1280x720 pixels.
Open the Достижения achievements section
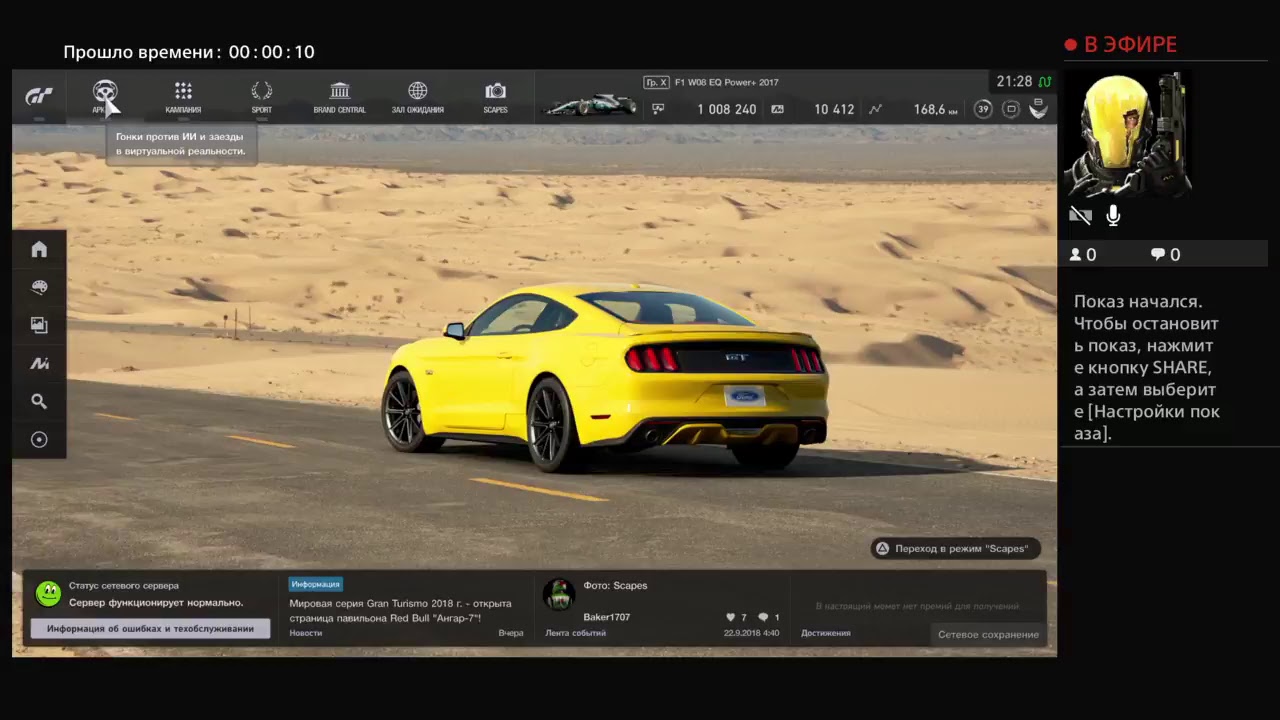pos(826,633)
